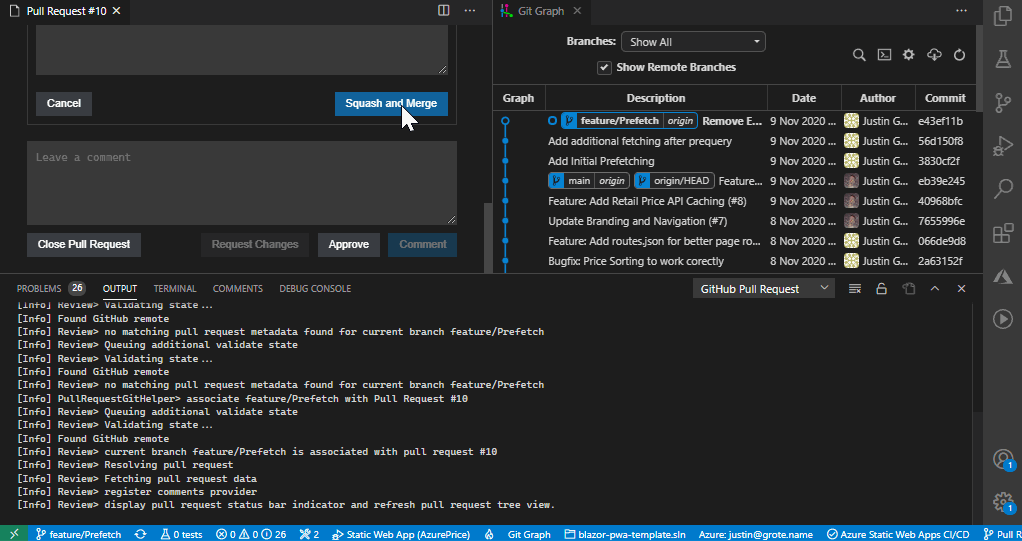Open the Branches Show All dropdown
The image size is (1022, 541).
coord(693,42)
